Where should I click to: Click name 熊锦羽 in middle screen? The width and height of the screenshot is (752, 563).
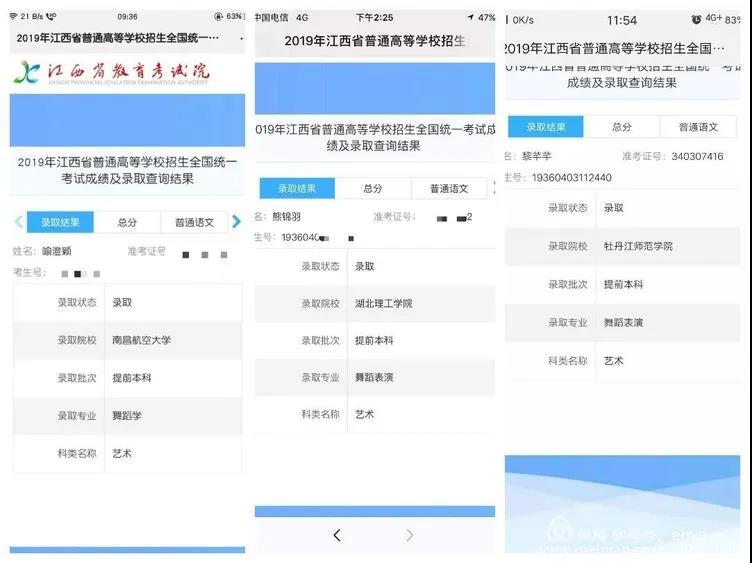(286, 217)
